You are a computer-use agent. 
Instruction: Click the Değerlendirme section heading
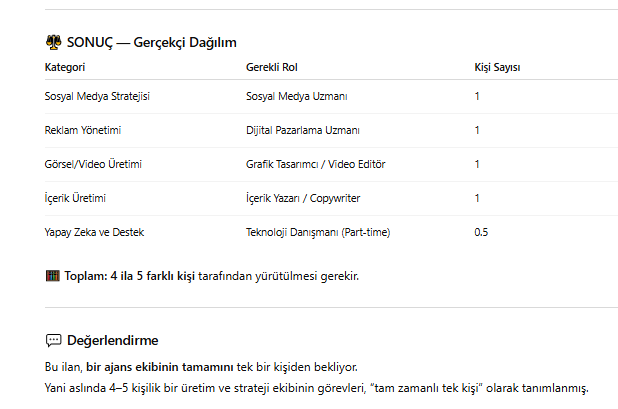[113, 340]
